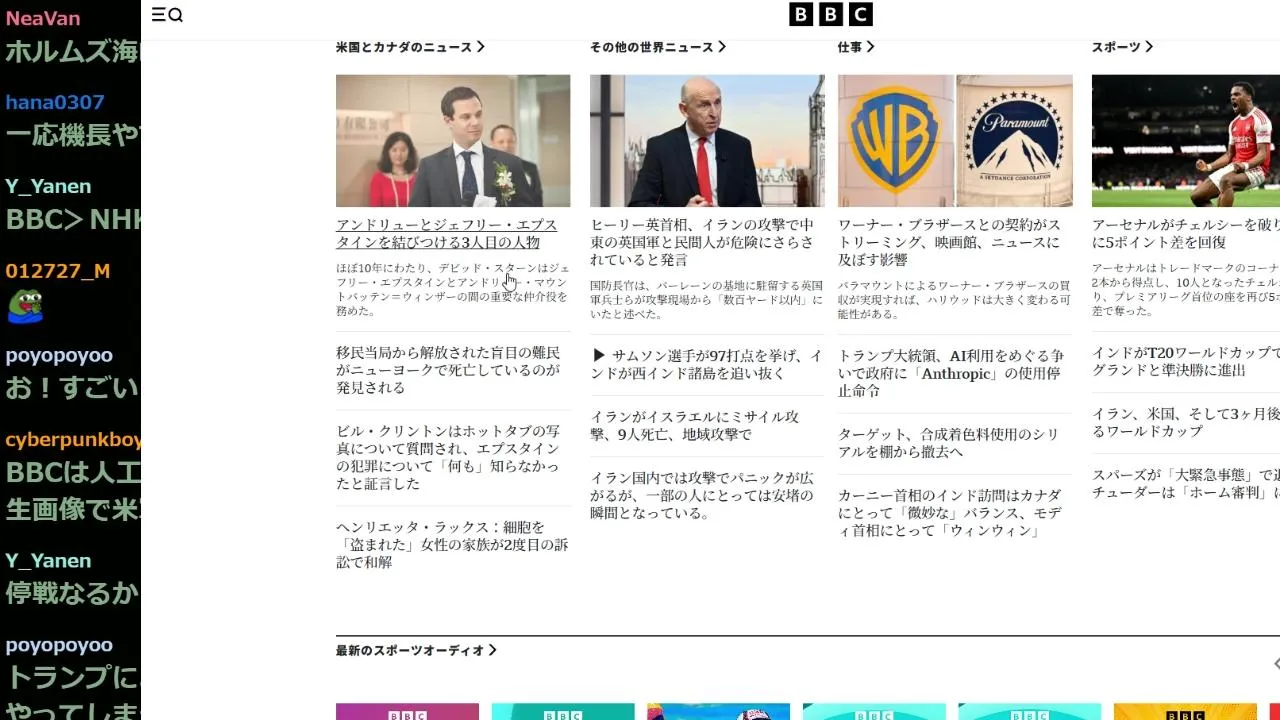
Task: Click the green frog emote in chat
Action: [25, 307]
